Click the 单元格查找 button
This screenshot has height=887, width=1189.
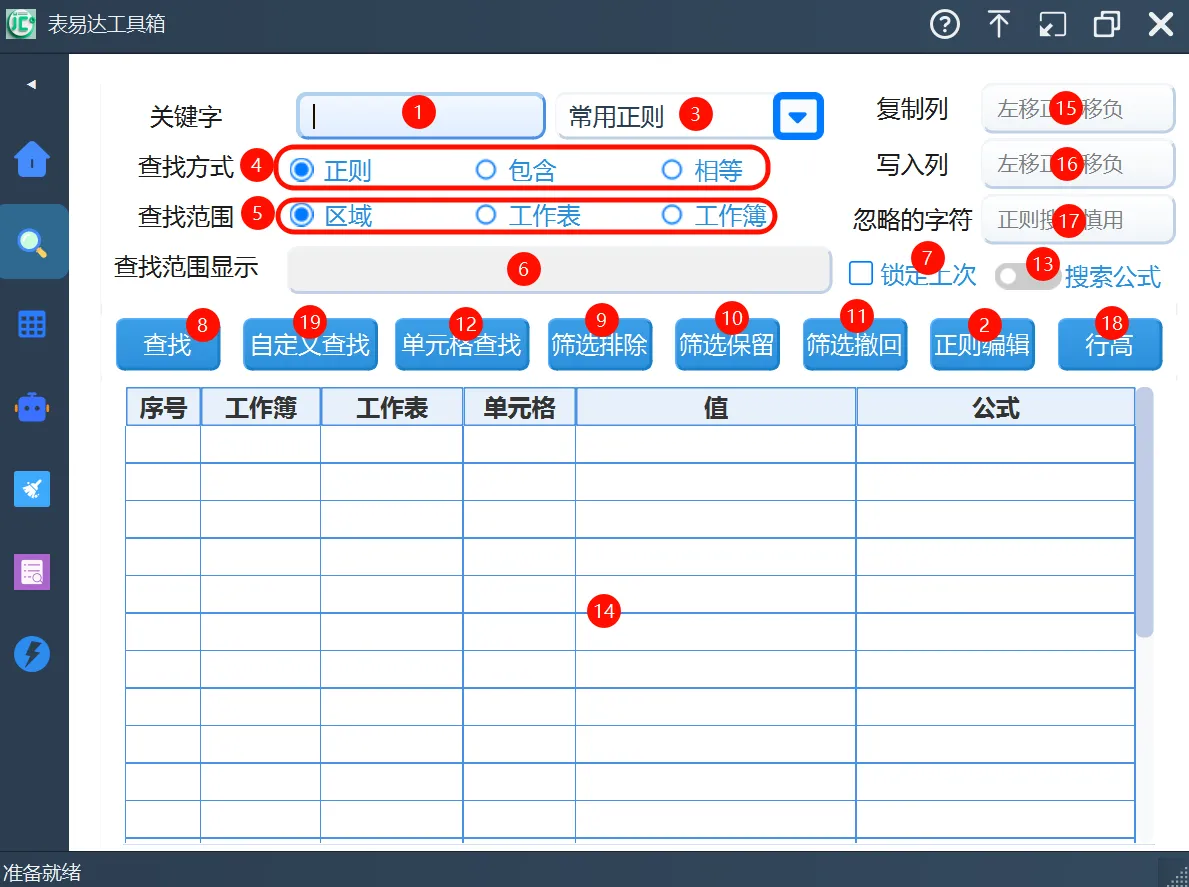click(462, 344)
